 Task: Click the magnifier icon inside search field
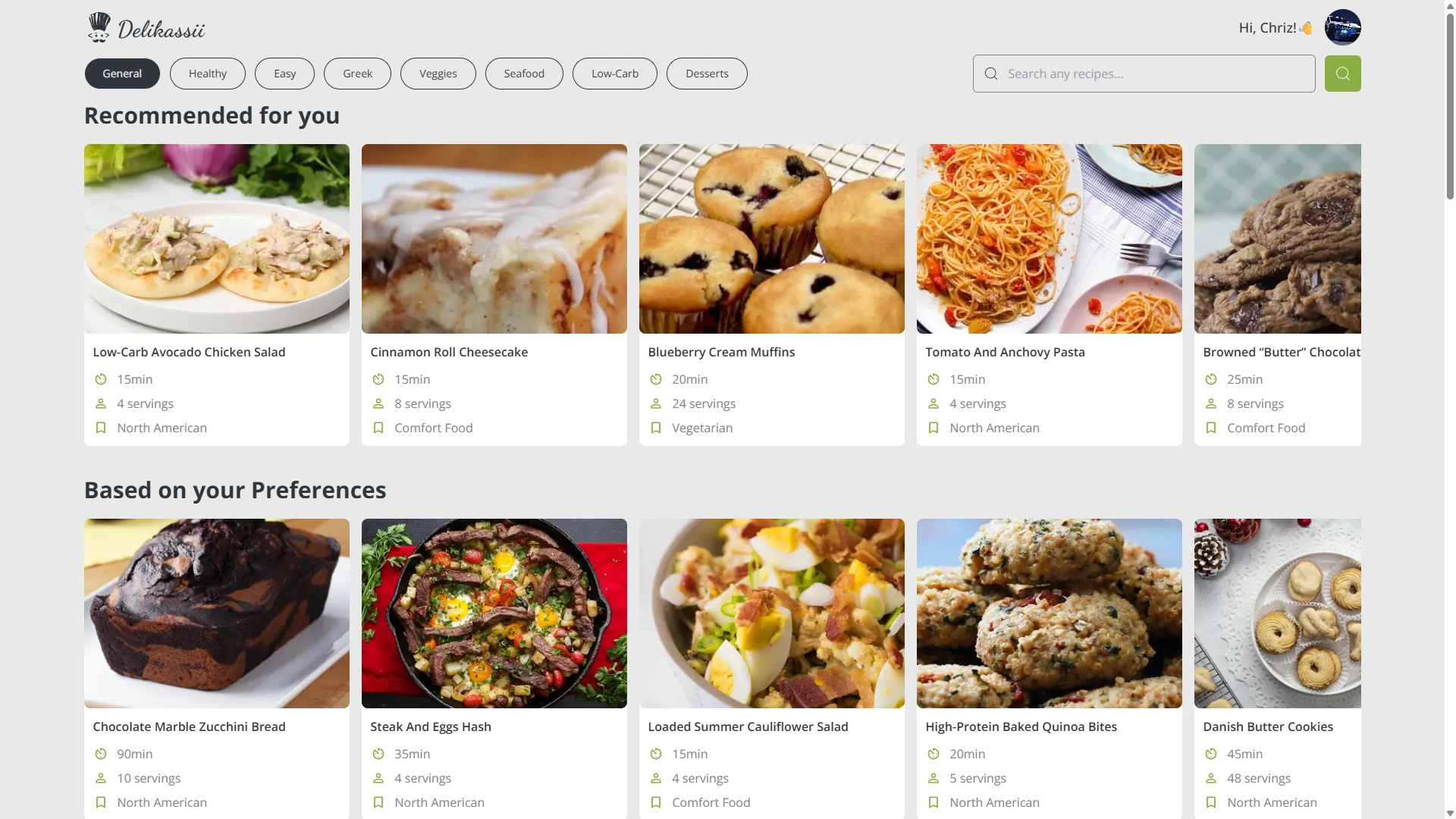click(990, 74)
